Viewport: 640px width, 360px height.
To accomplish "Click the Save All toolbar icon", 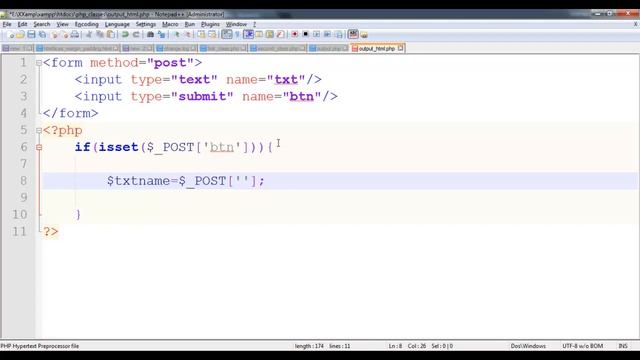I will pyautogui.click(x=42, y=35).
